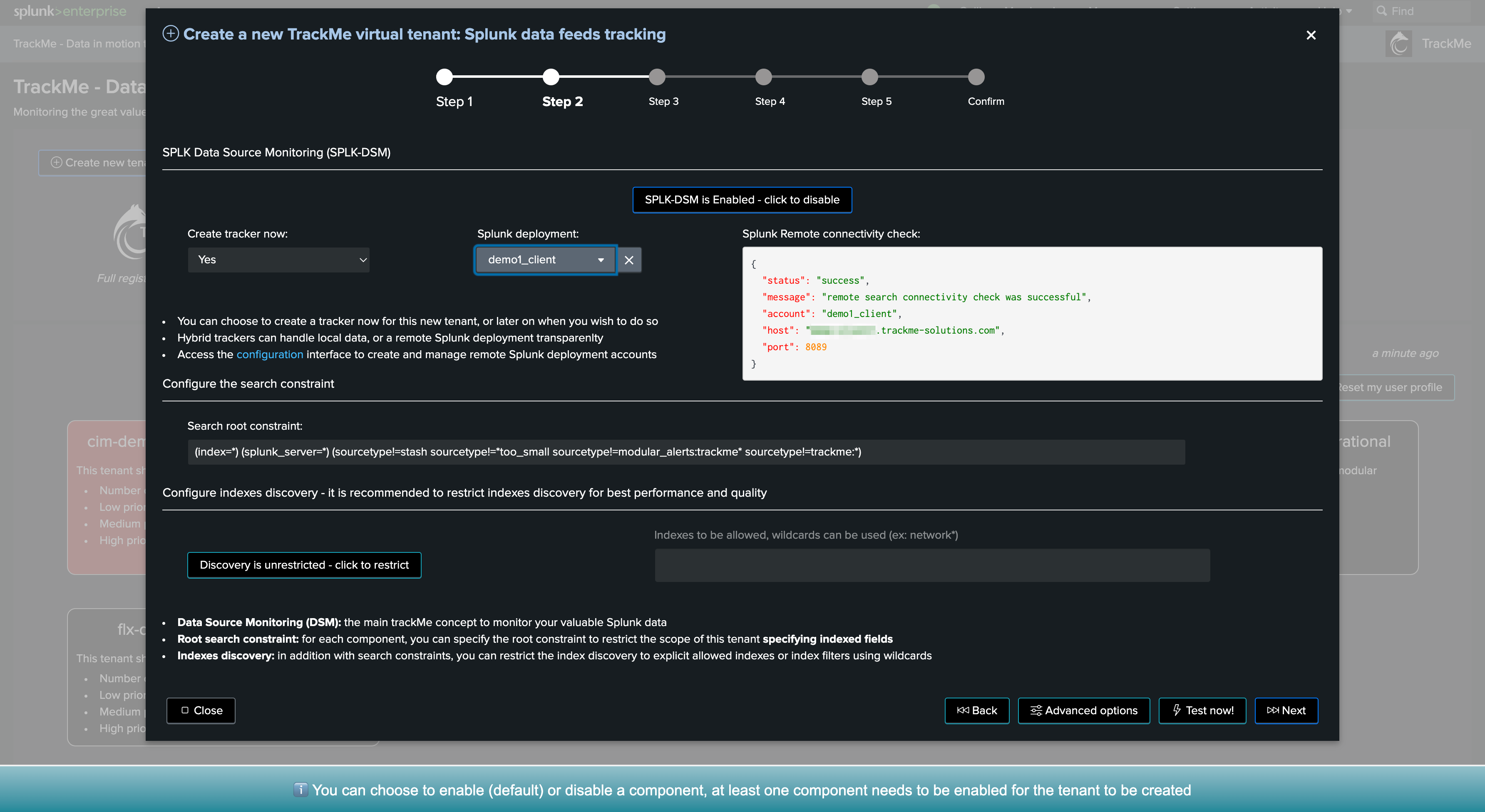Viewport: 1485px width, 812px height.
Task: Expand the Splunk deployment dropdown
Action: coord(545,260)
